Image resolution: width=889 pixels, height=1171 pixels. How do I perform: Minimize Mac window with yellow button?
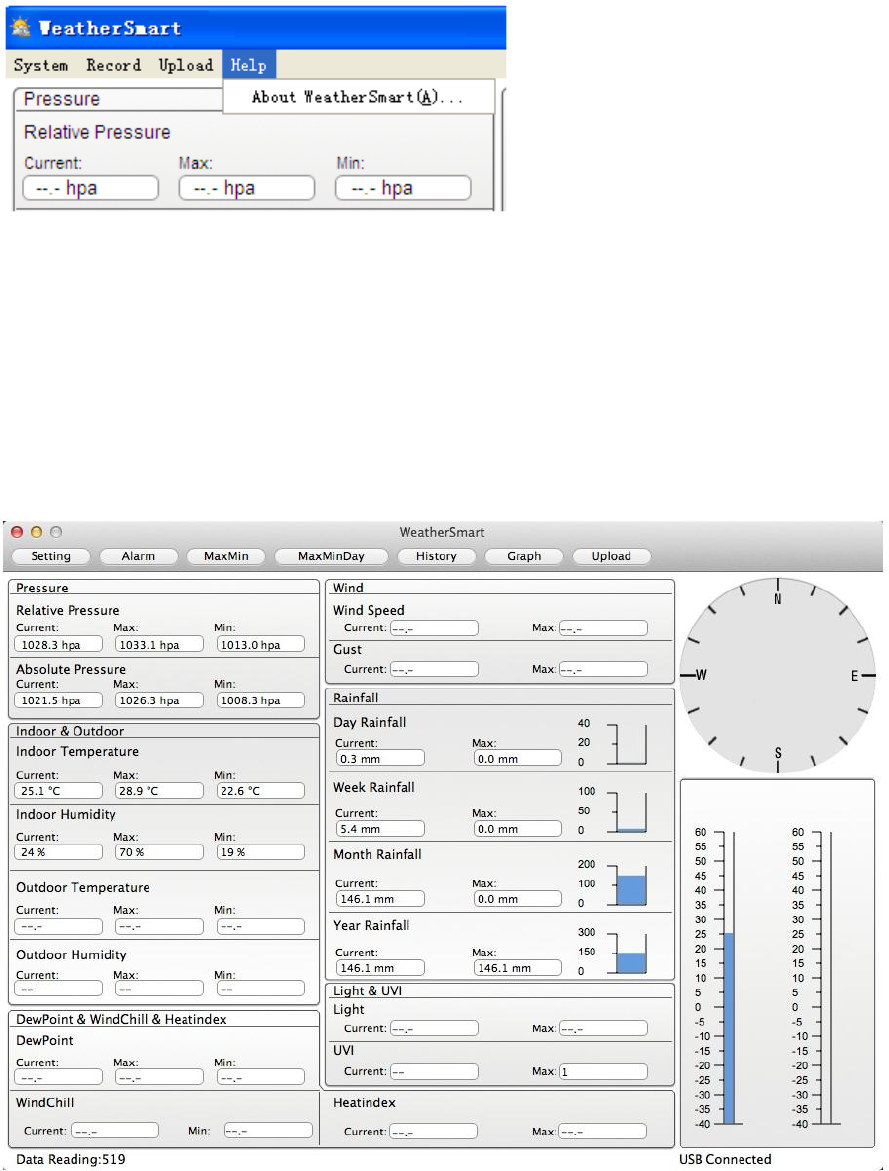click(36, 532)
